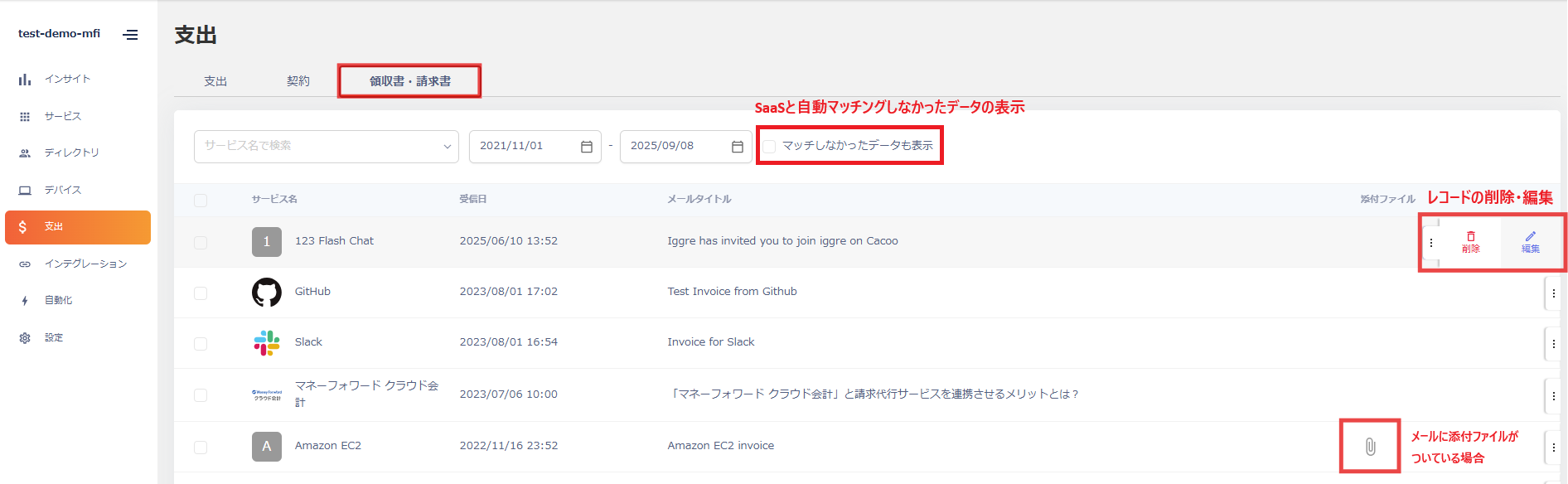Open calendar picker for end date 2025/09/08
Image resolution: width=1568 pixels, height=484 pixels.
coord(738,147)
